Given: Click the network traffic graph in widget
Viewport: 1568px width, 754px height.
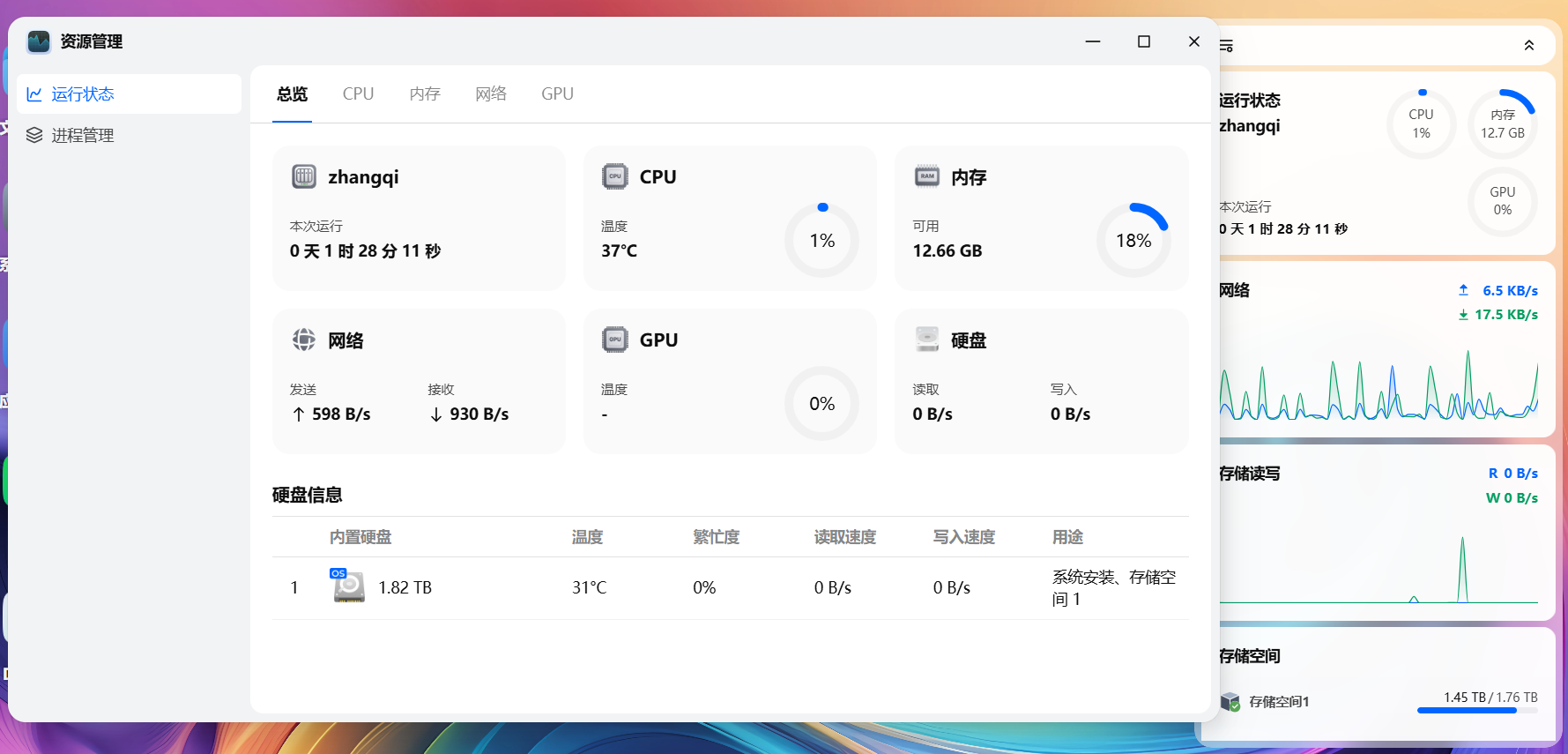Looking at the screenshot, I should point(1379,384).
